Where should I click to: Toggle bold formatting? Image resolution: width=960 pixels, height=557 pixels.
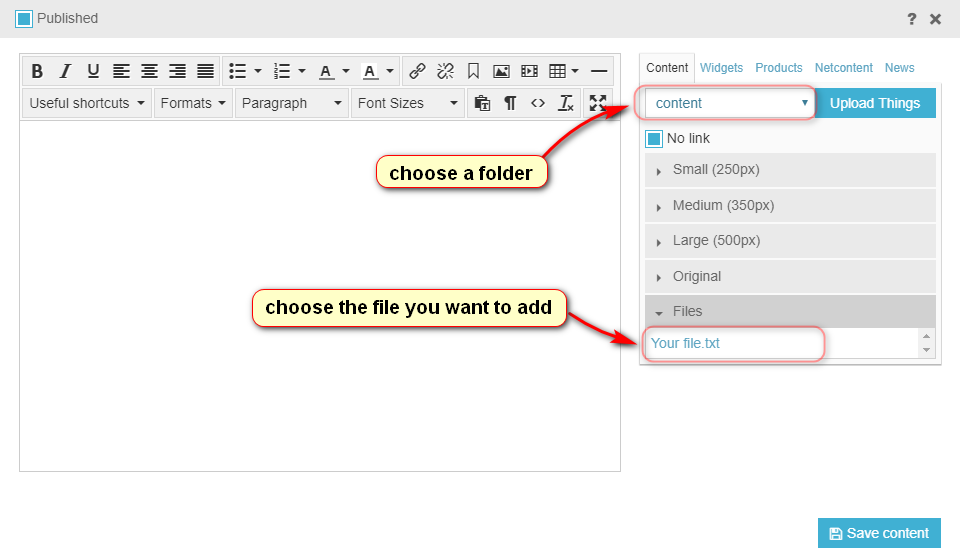tap(37, 71)
